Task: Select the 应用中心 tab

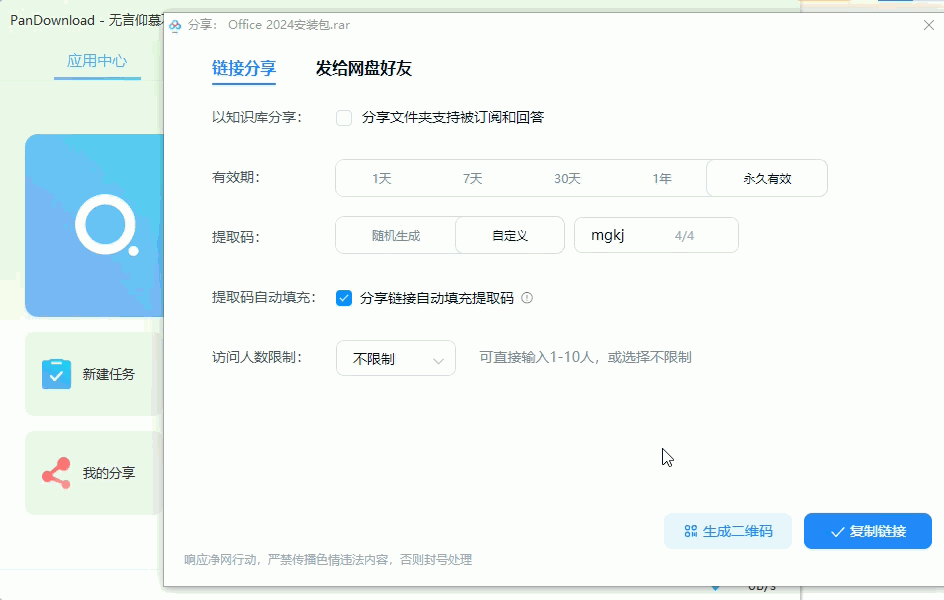Action: coord(97,61)
